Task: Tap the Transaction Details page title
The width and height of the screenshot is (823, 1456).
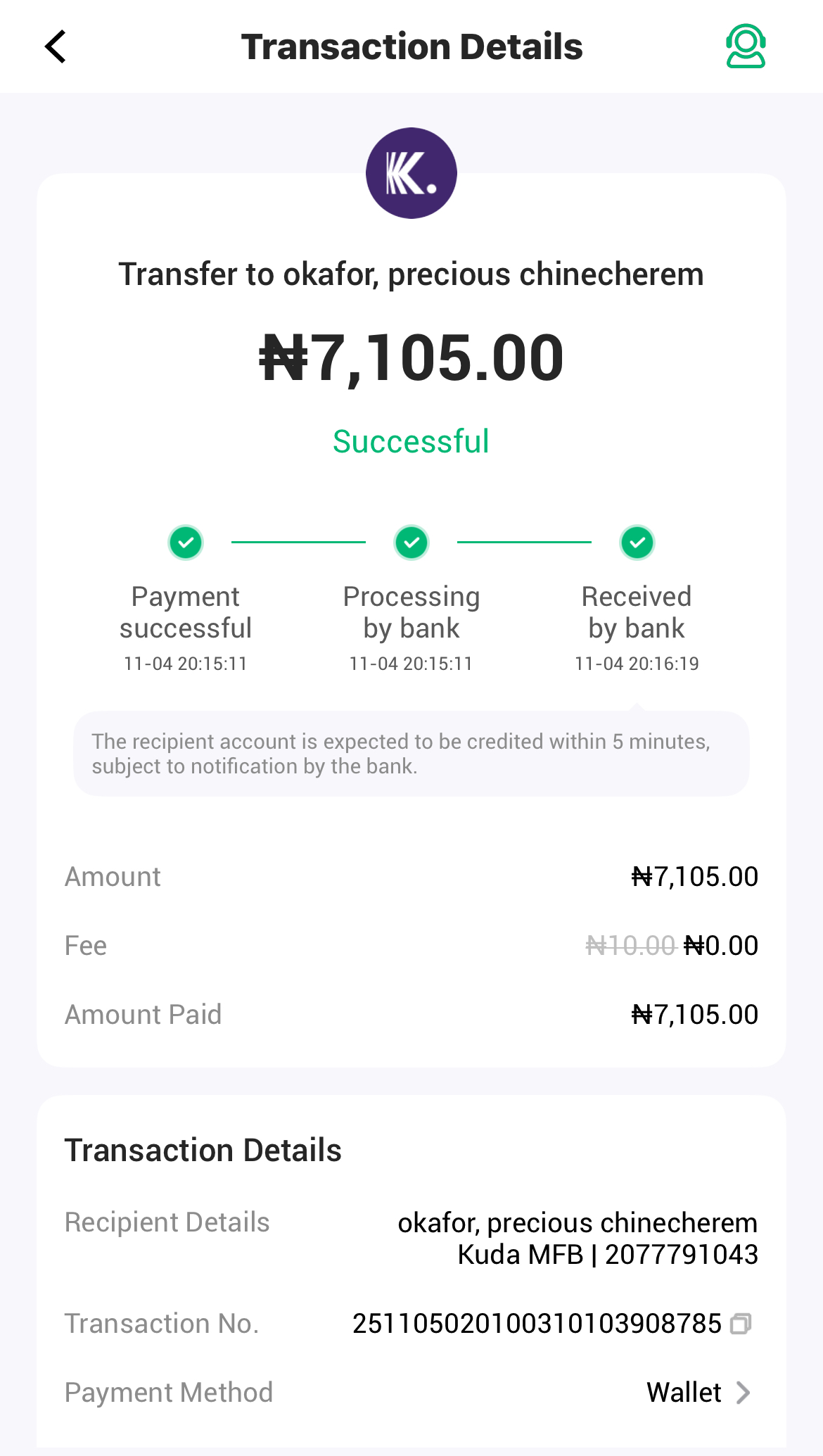Action: [412, 46]
